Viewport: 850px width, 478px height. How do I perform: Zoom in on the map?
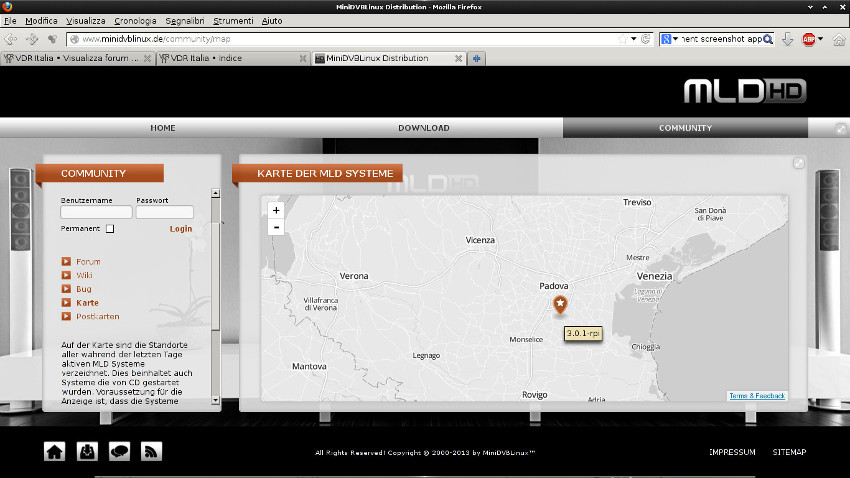276,210
